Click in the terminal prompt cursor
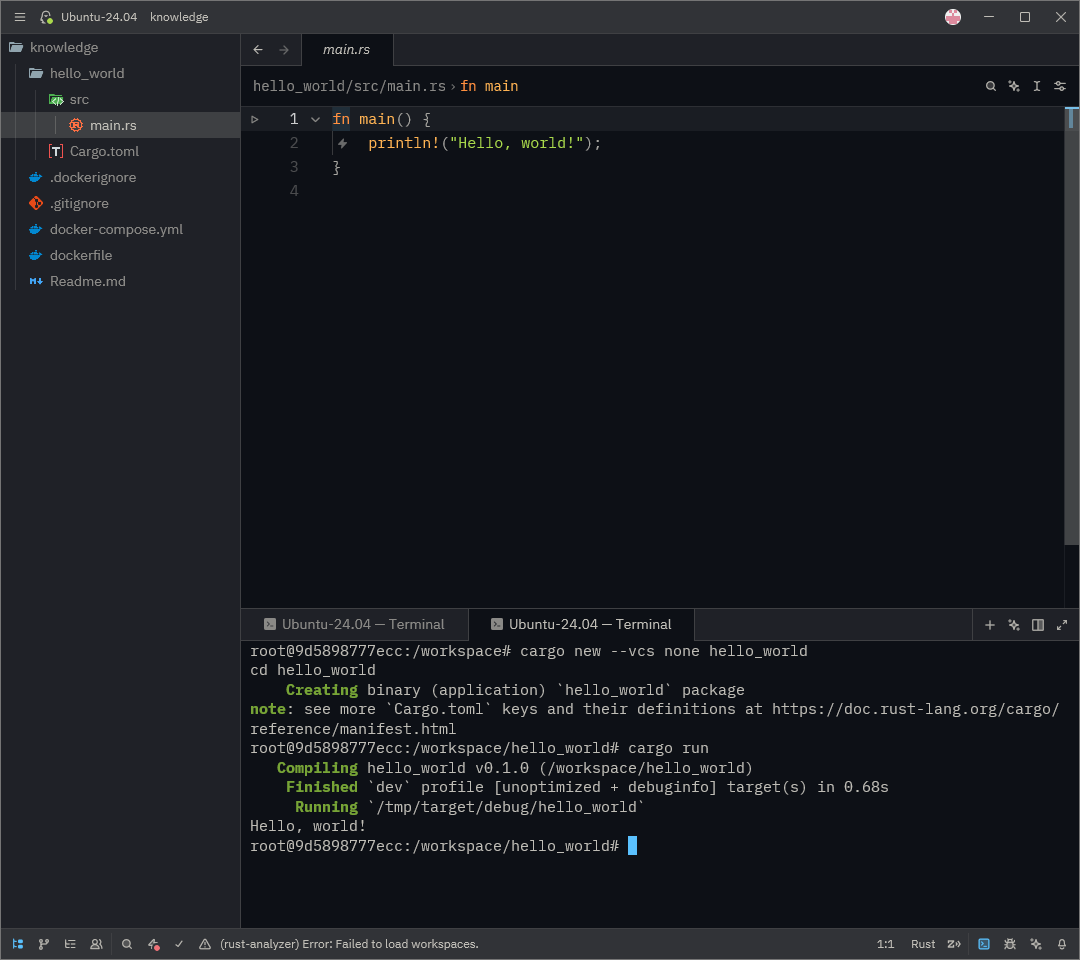1080x960 pixels. [x=632, y=846]
